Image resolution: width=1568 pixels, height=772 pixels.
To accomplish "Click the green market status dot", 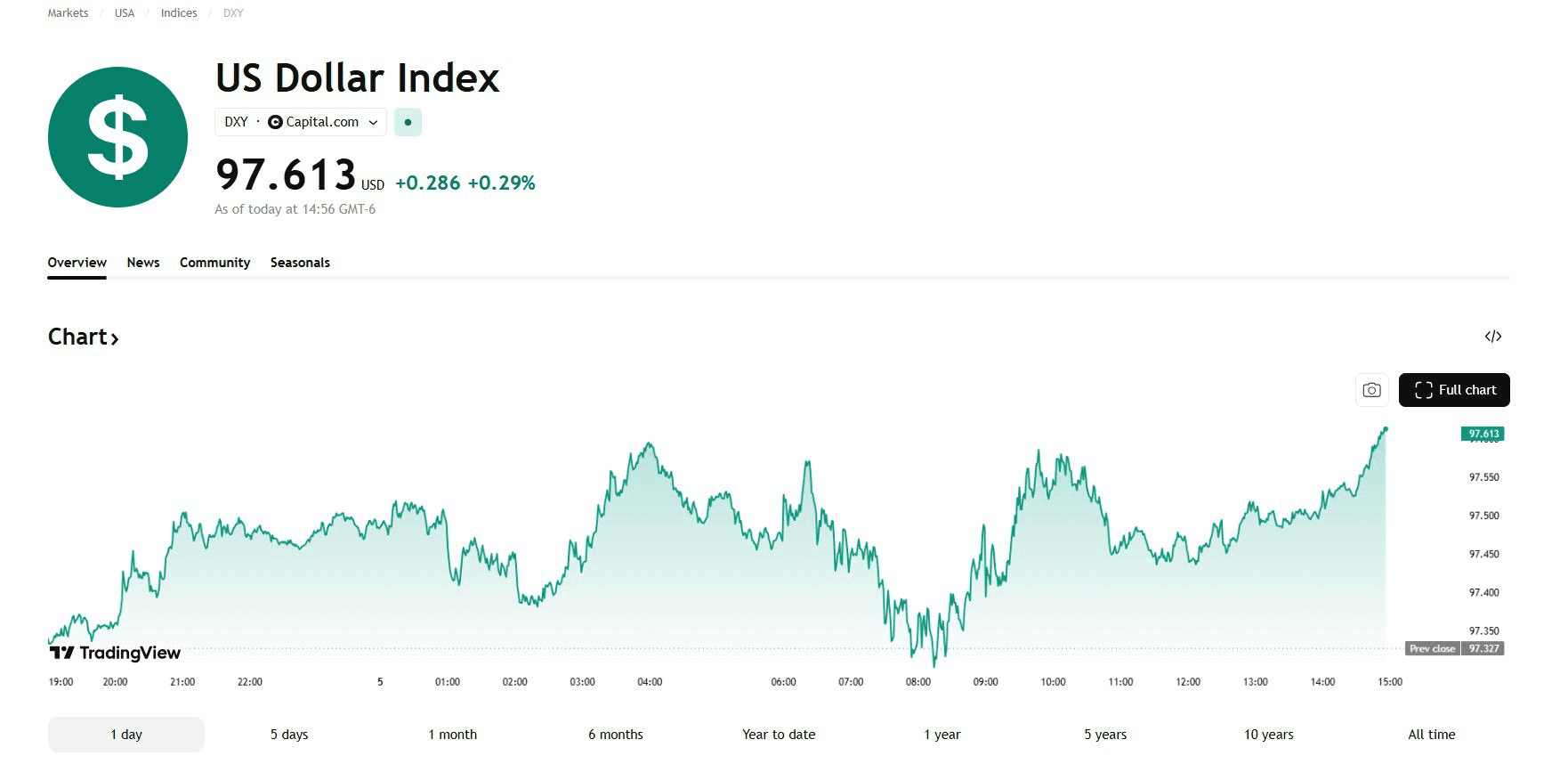I will pyautogui.click(x=408, y=122).
